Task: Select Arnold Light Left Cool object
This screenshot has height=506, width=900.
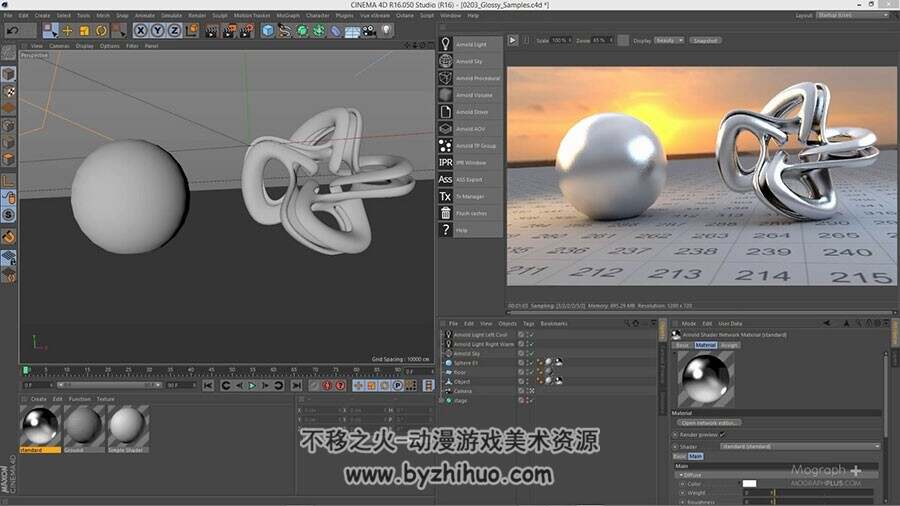Action: (x=480, y=334)
